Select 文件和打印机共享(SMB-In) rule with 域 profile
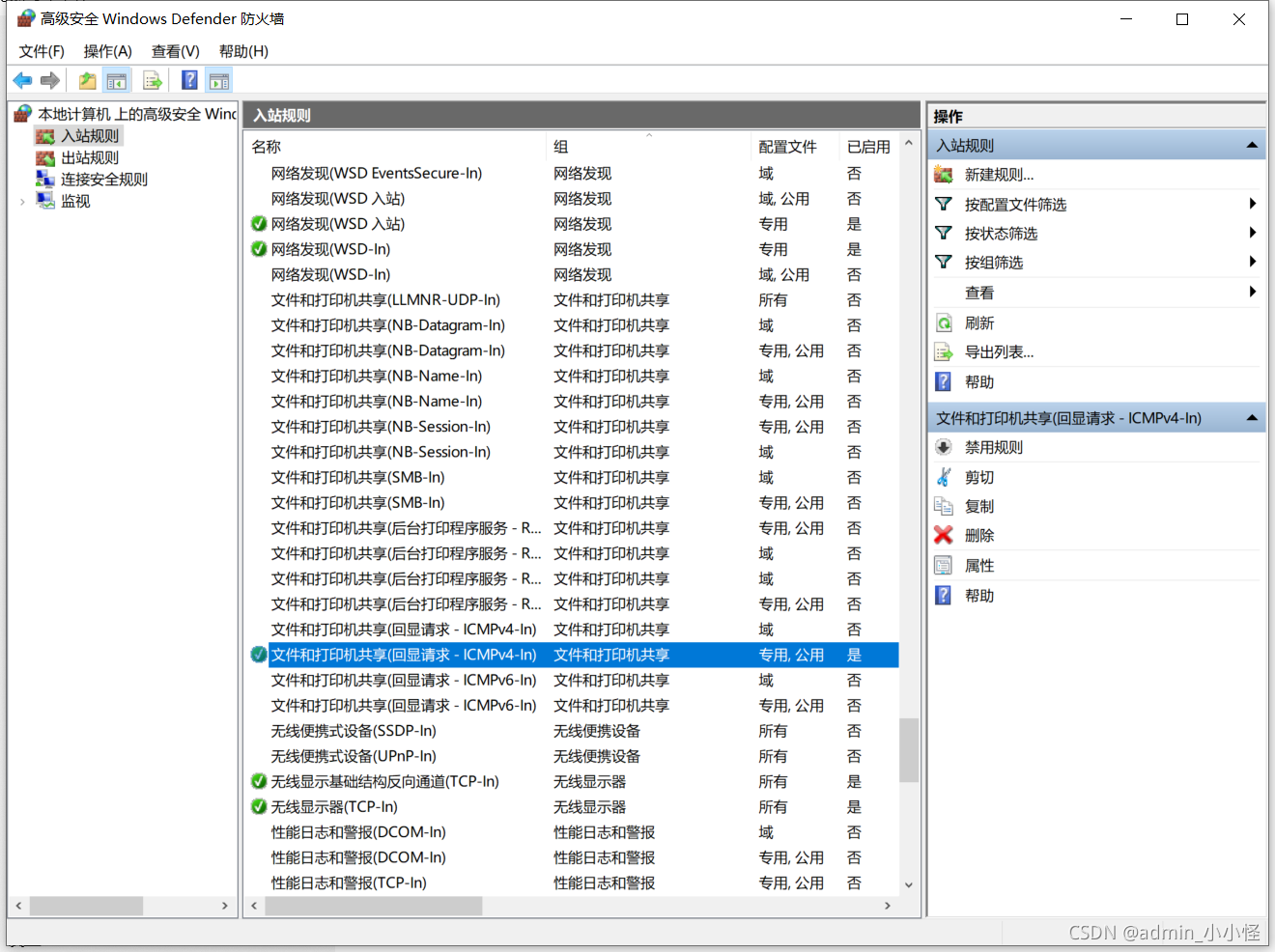This screenshot has height=952, width=1275. [357, 478]
